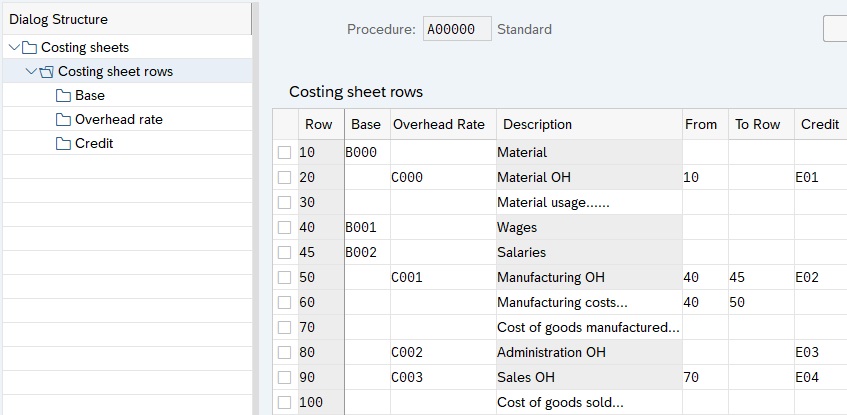847x415 pixels.
Task: Click the Base folder icon
Action: coord(63,95)
